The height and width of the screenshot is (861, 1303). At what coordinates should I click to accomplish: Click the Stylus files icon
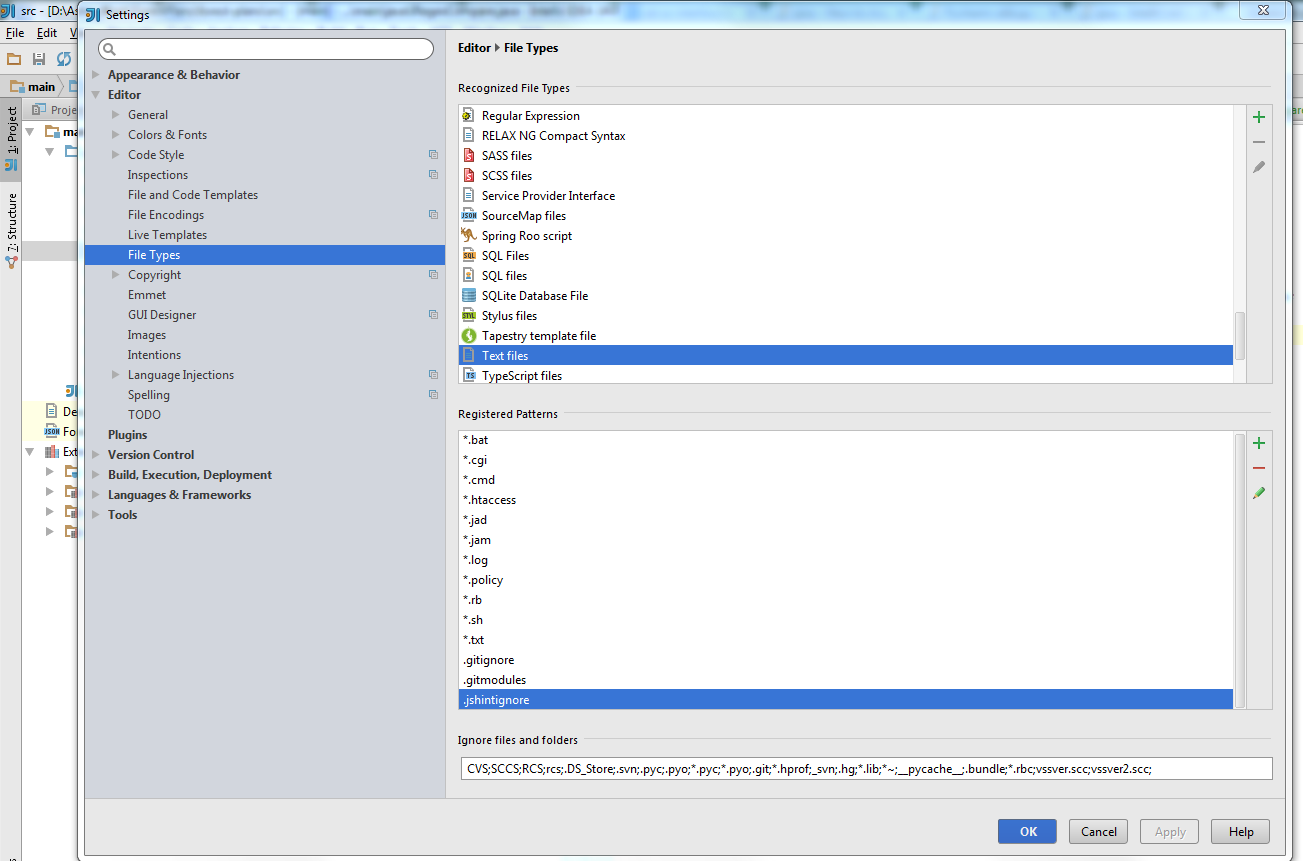pyautogui.click(x=469, y=316)
